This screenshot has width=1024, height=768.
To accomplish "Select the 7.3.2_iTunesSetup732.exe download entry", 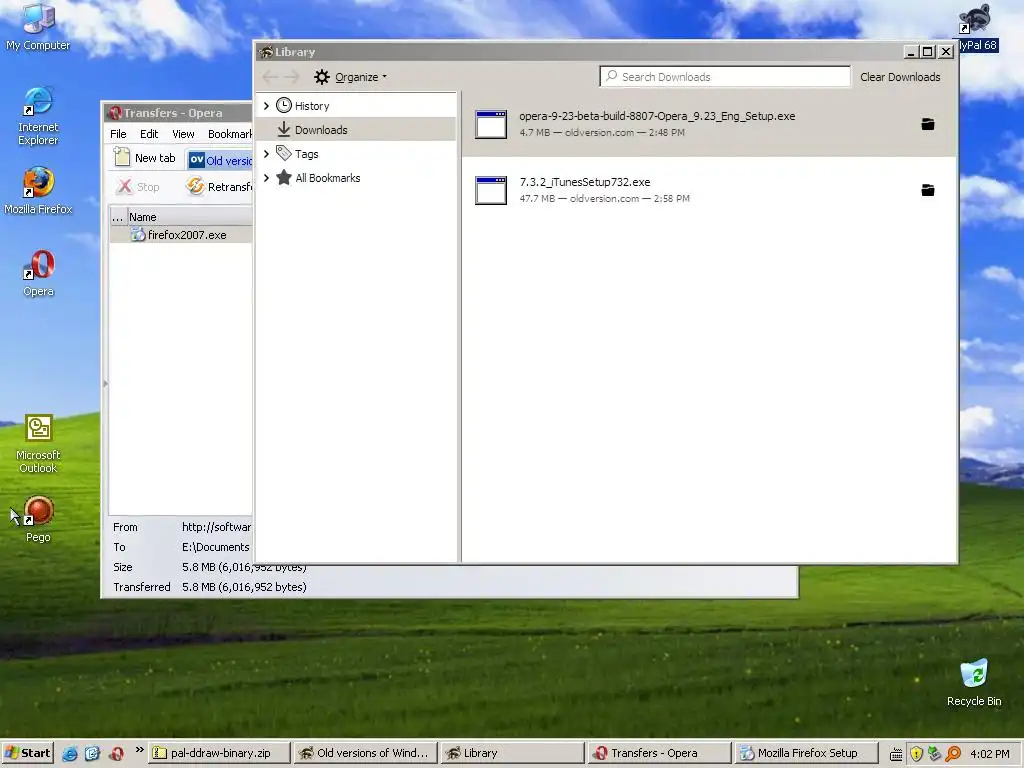I will coord(709,190).
